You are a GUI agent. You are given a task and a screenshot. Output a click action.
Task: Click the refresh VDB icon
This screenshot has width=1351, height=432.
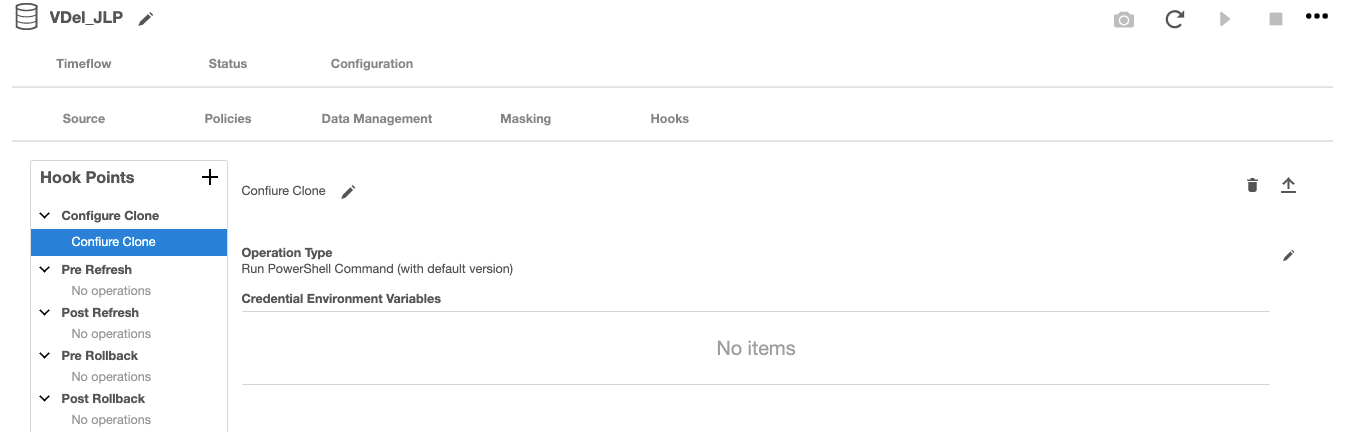click(1175, 19)
